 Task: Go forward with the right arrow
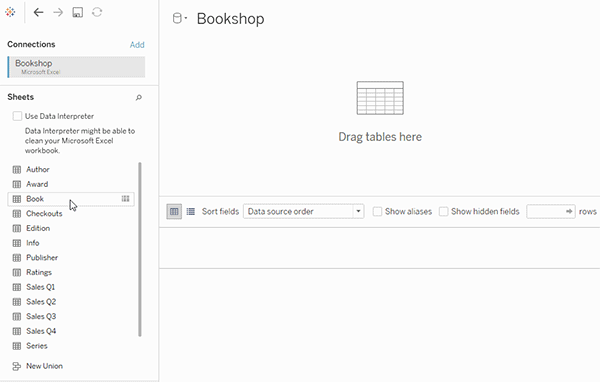pos(58,12)
